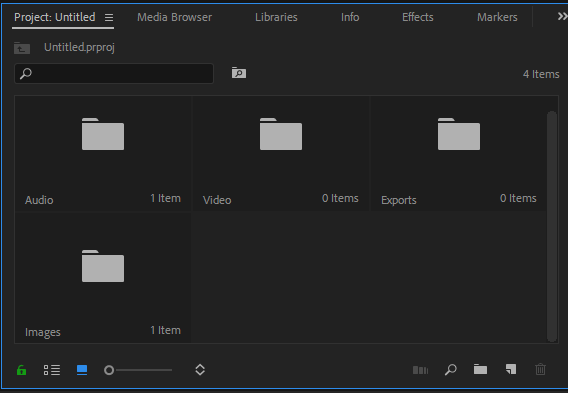Image resolution: width=568 pixels, height=393 pixels.
Task: Select the Exports bin folder thumbnail
Action: point(459,134)
